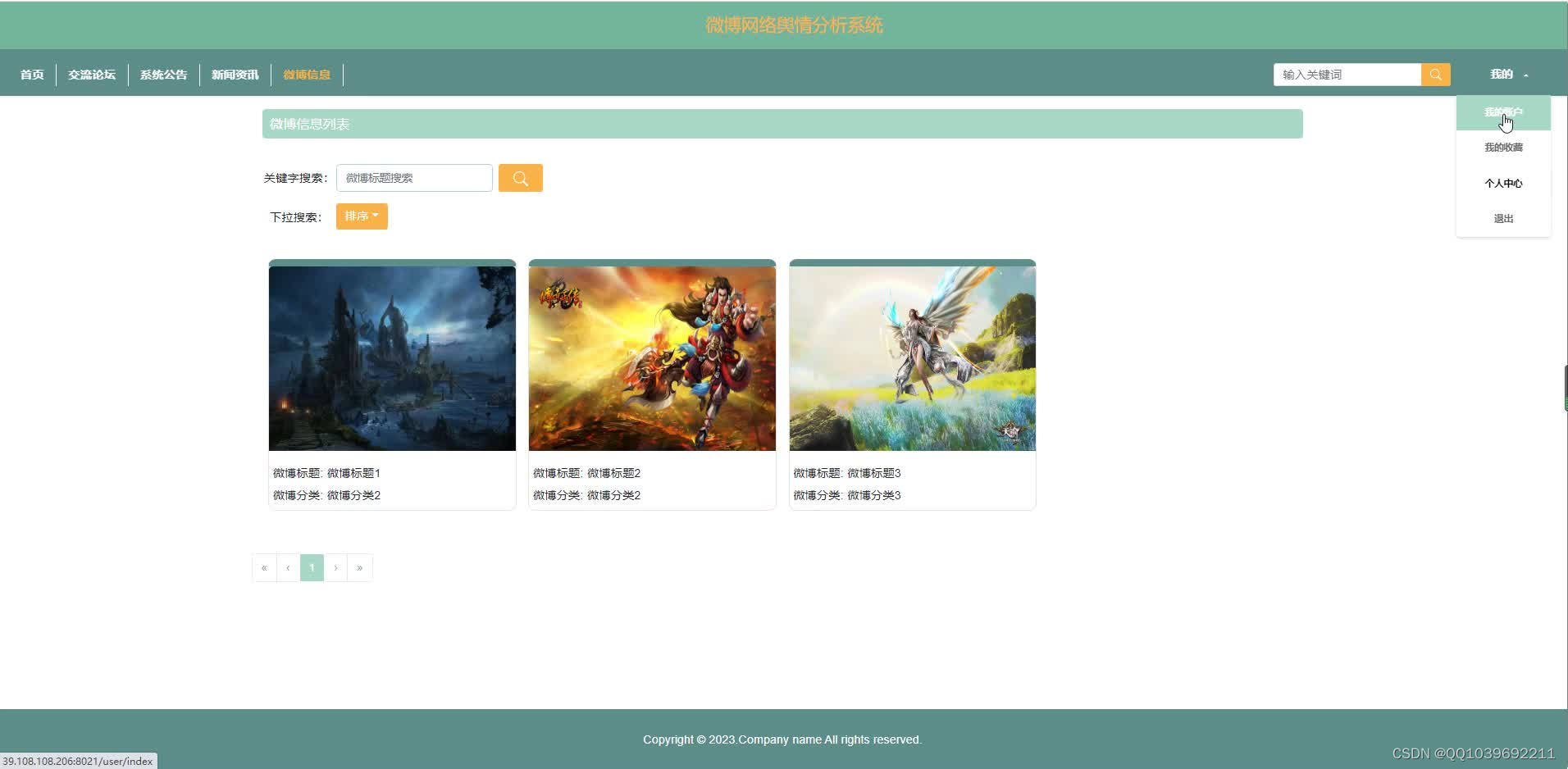This screenshot has width=1568, height=769.
Task: Open 个人中心 from the dropdown menu
Action: coord(1503,184)
